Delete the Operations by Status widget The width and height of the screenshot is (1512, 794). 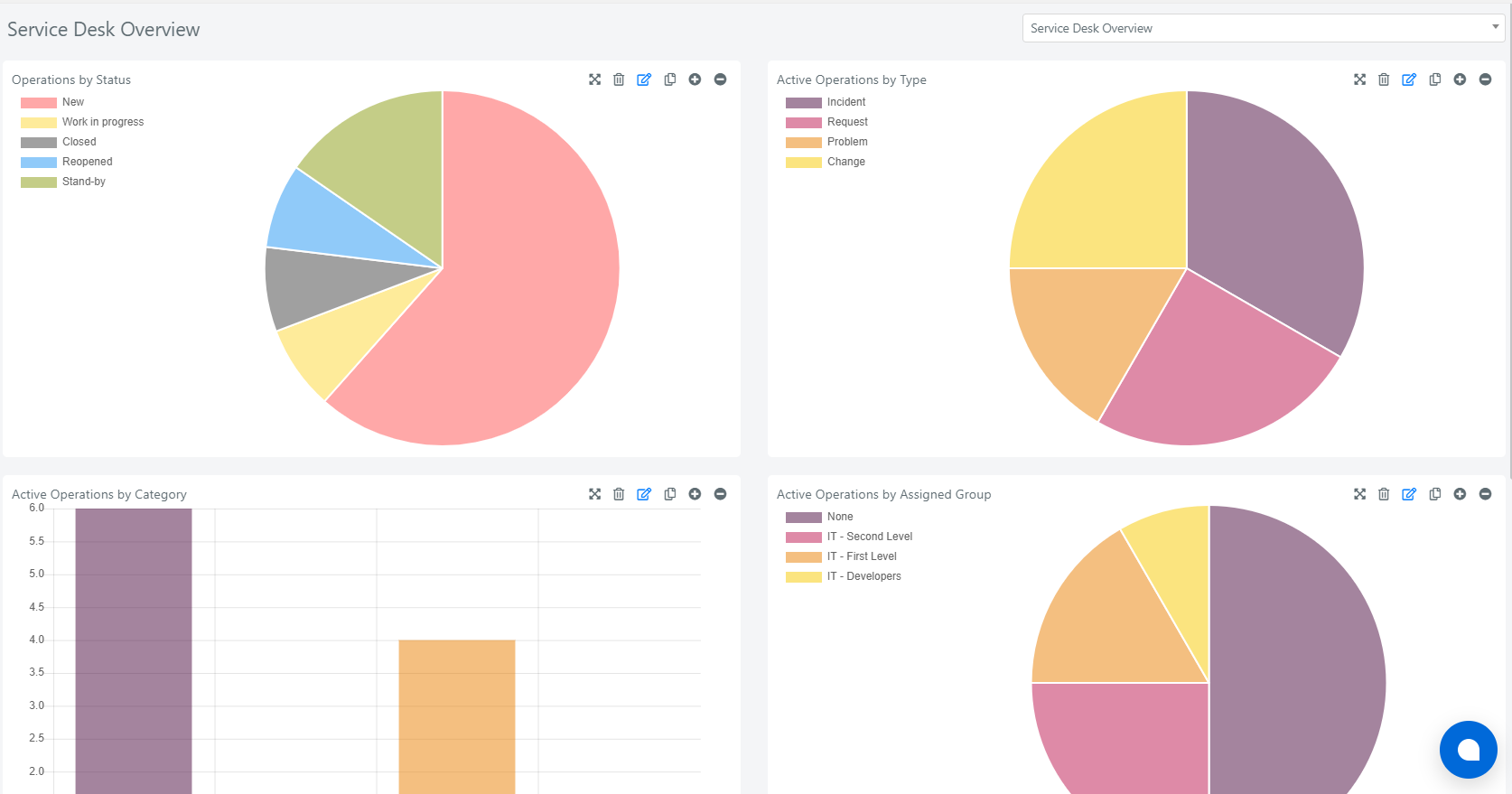click(619, 79)
